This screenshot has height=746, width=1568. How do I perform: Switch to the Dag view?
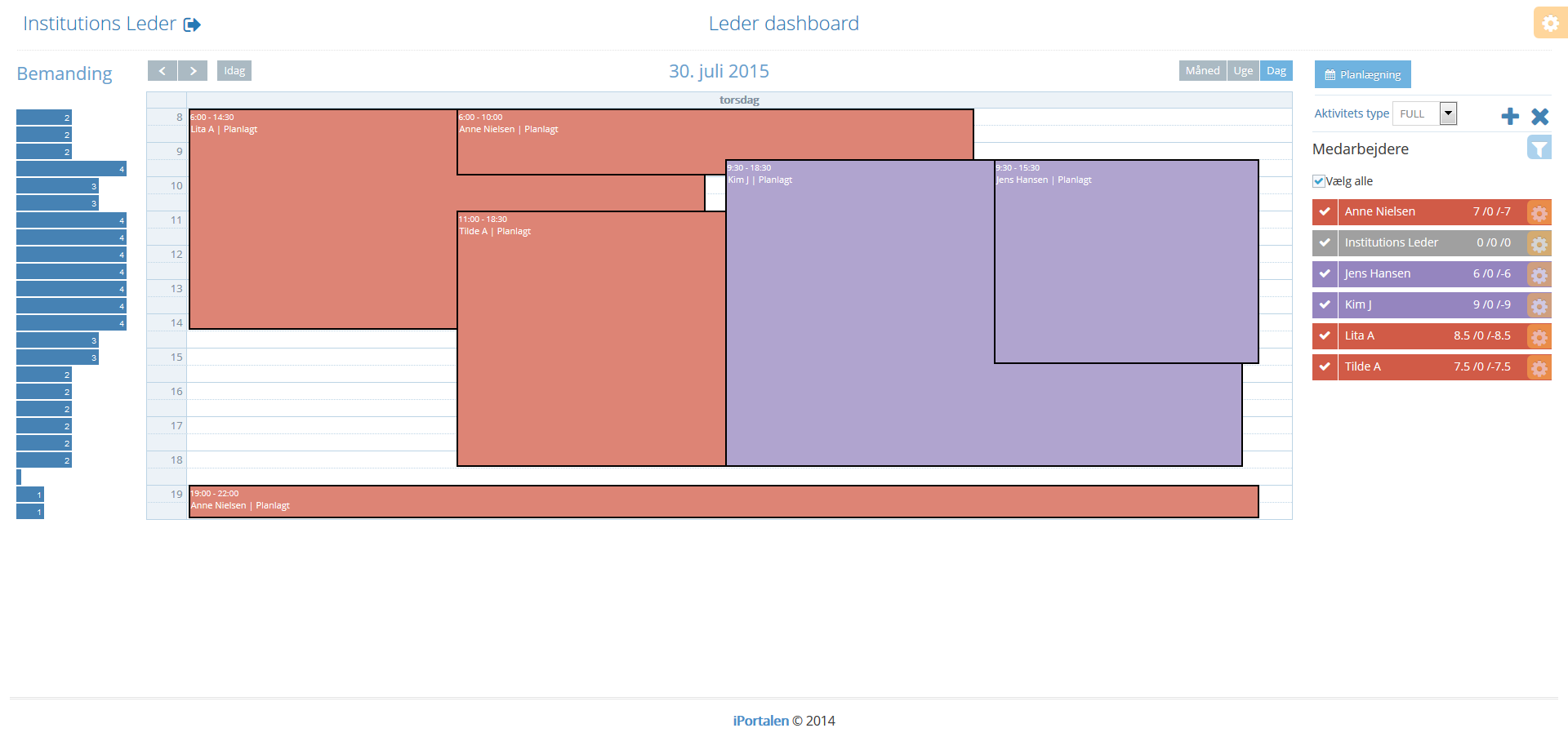(1276, 71)
